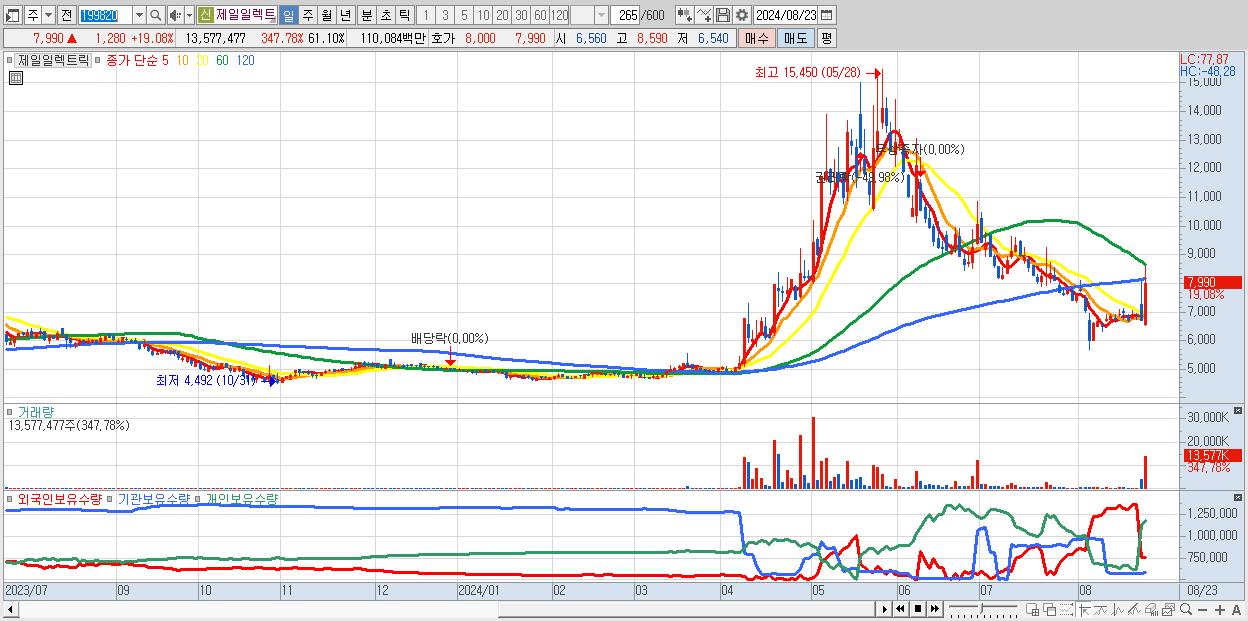This screenshot has width=1248, height=621.
Task: Select the 10 interval button
Action: (483, 15)
